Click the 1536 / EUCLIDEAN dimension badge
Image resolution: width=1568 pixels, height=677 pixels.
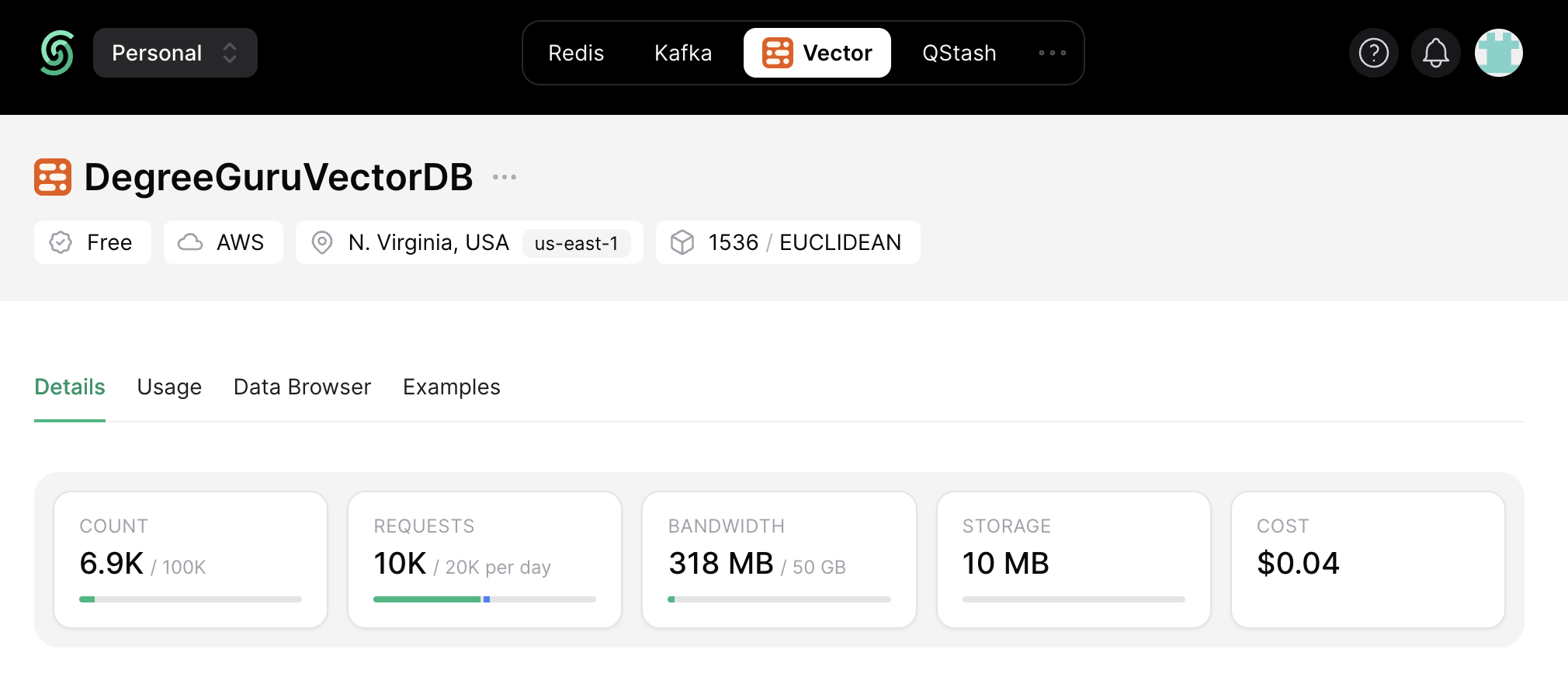tap(788, 242)
